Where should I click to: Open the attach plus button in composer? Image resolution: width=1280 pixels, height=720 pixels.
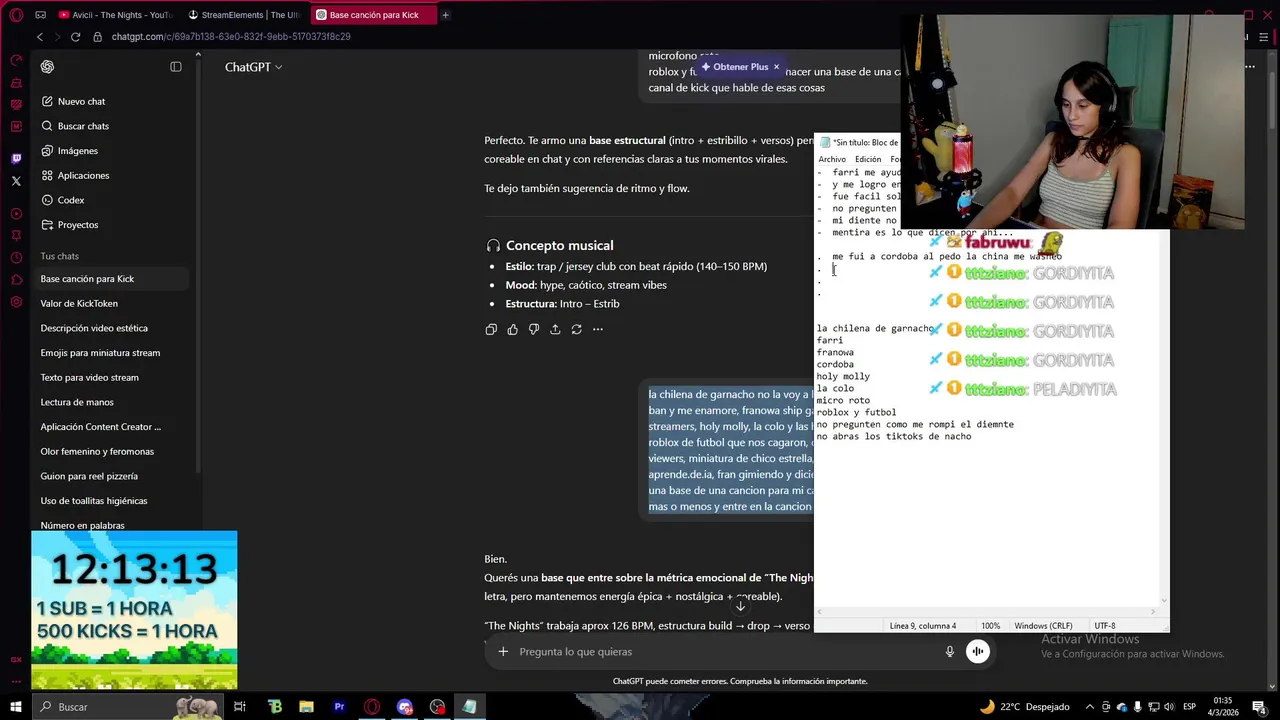pyautogui.click(x=503, y=652)
